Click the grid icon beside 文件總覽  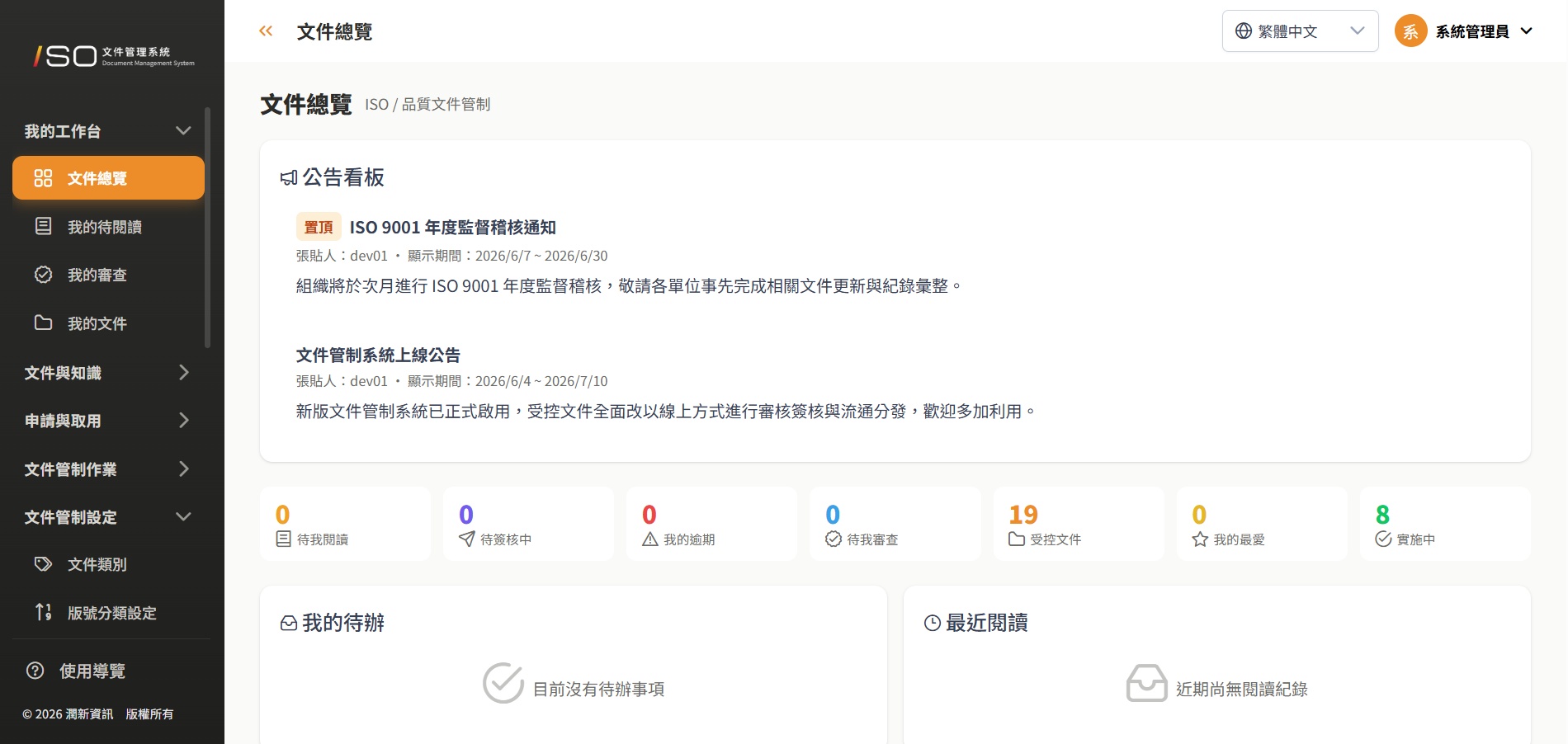[43, 178]
